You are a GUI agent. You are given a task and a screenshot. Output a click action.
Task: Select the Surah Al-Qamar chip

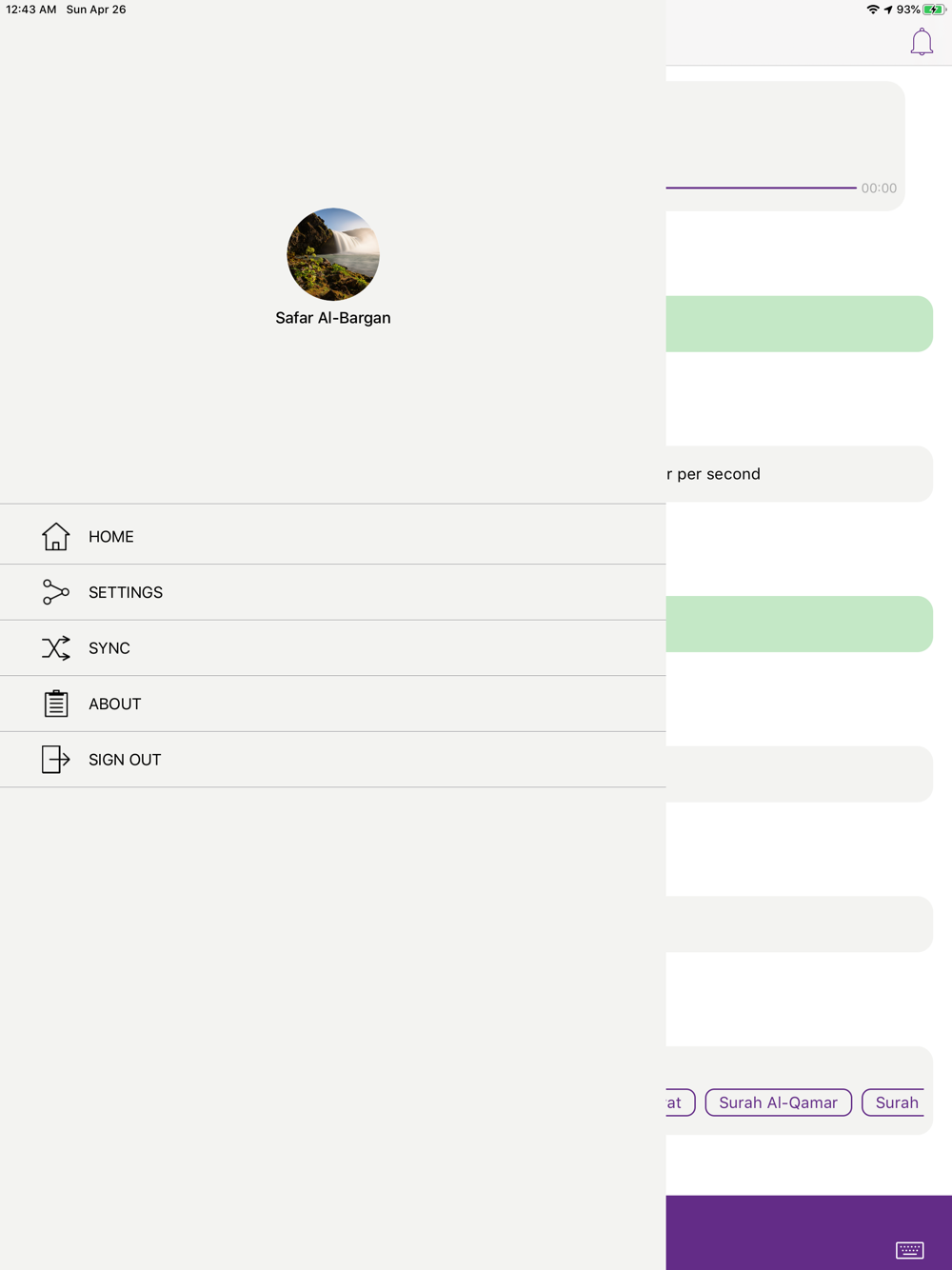779,1102
